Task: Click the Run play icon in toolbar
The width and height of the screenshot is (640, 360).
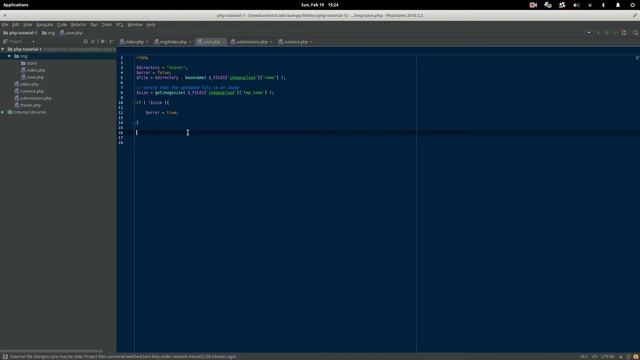Action: coord(598,33)
